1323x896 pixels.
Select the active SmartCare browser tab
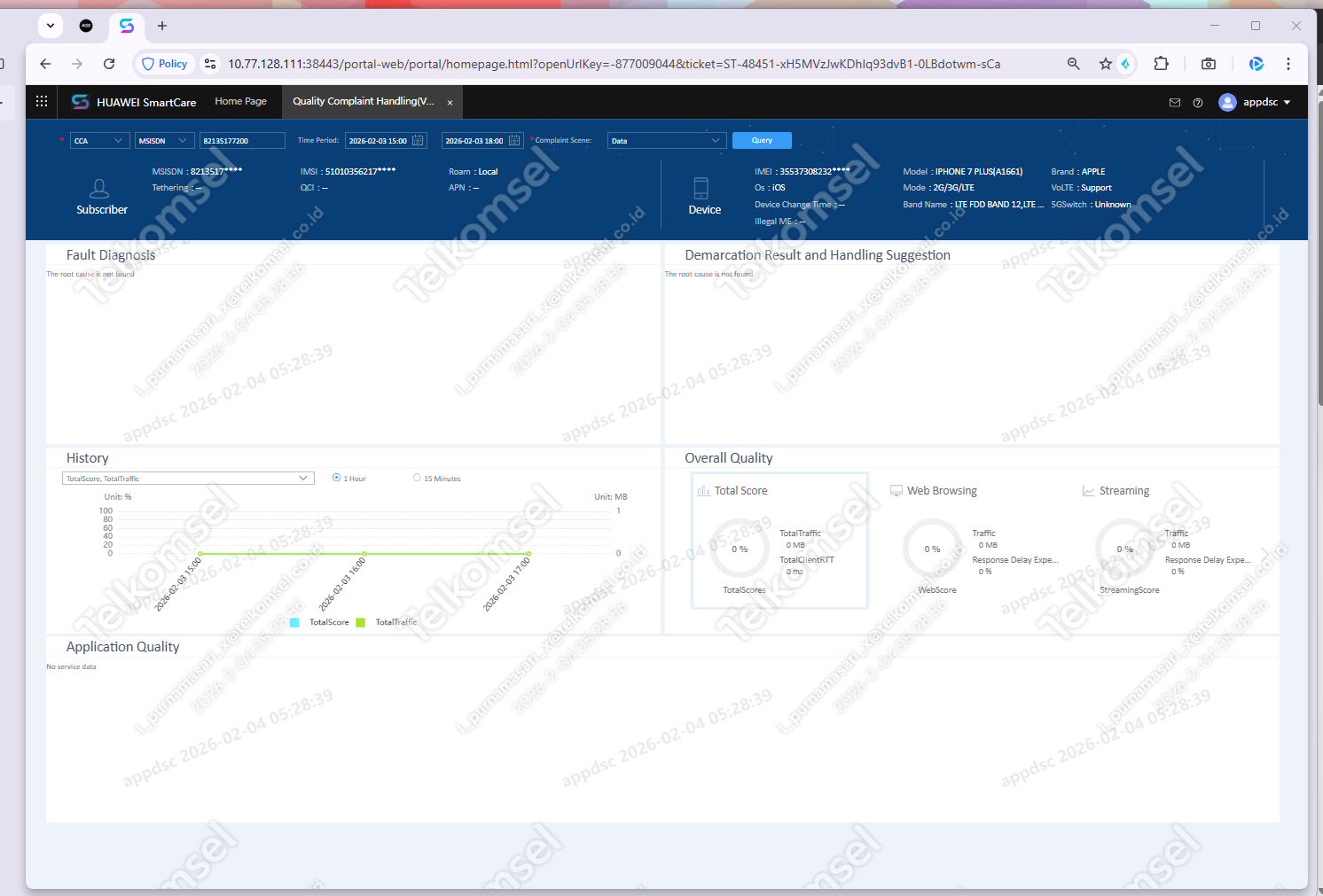(x=127, y=26)
